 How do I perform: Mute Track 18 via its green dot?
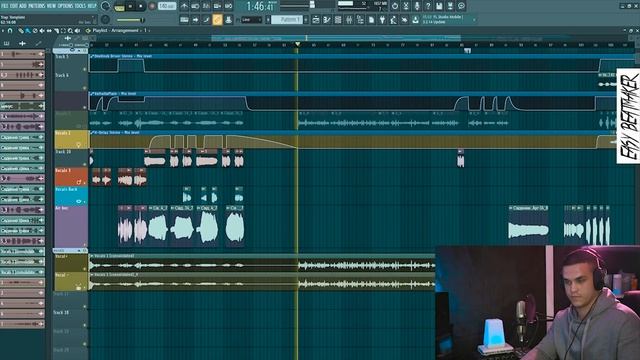coord(85,325)
